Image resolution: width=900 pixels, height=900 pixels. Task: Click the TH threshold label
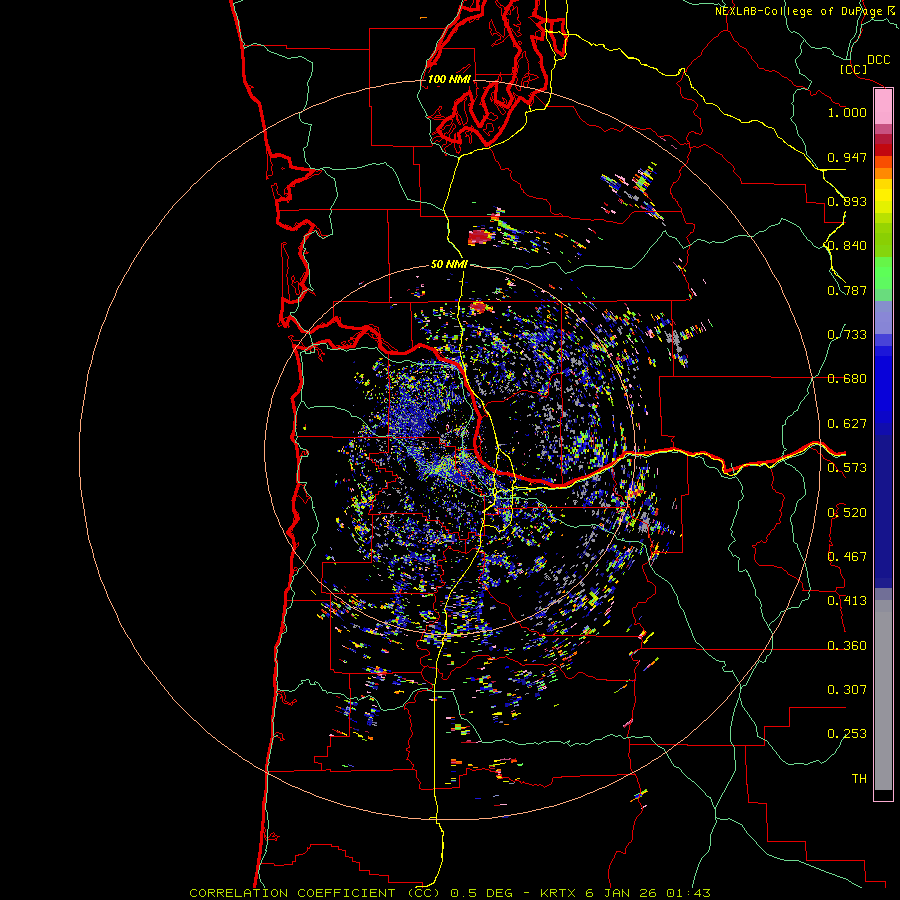tap(859, 778)
